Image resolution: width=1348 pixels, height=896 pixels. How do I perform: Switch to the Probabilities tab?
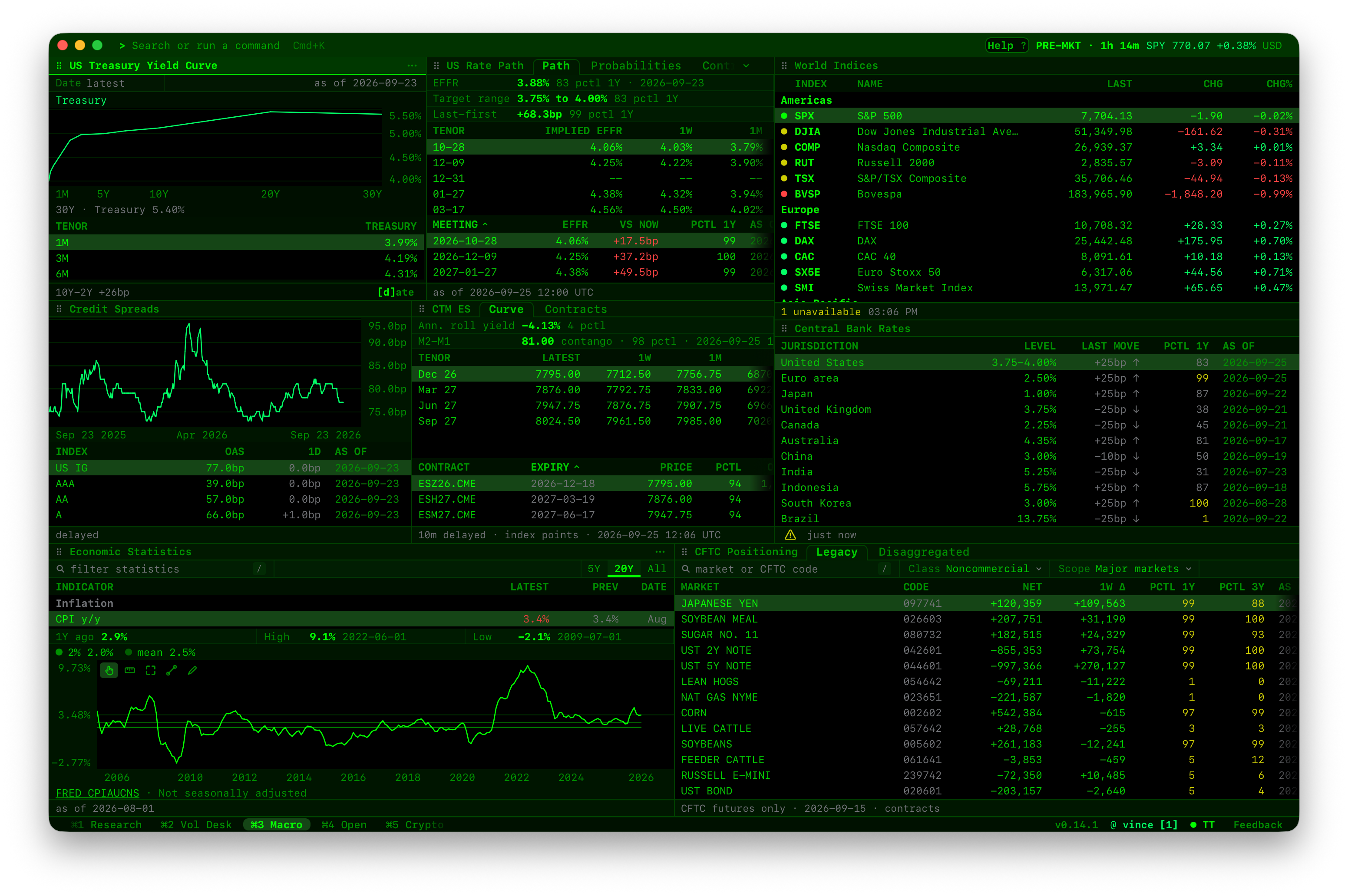[x=636, y=66]
